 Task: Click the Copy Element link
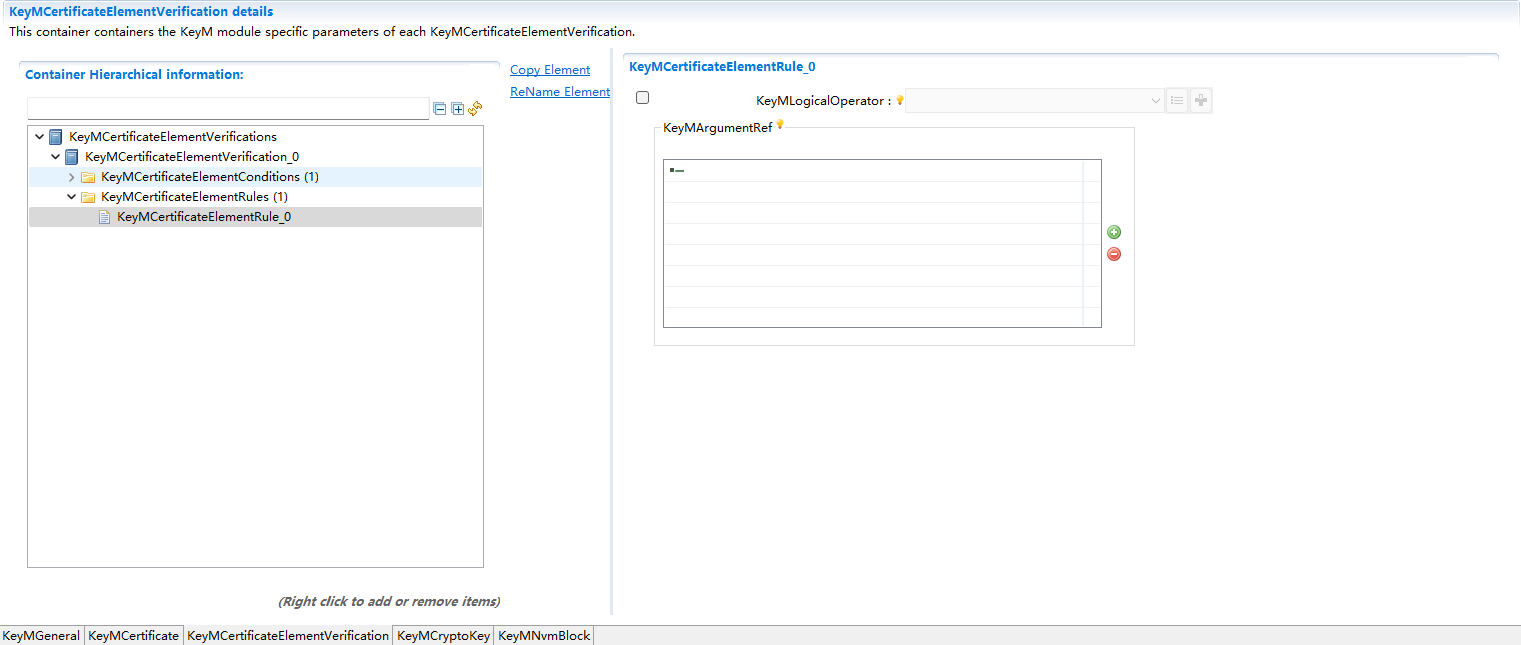(549, 69)
